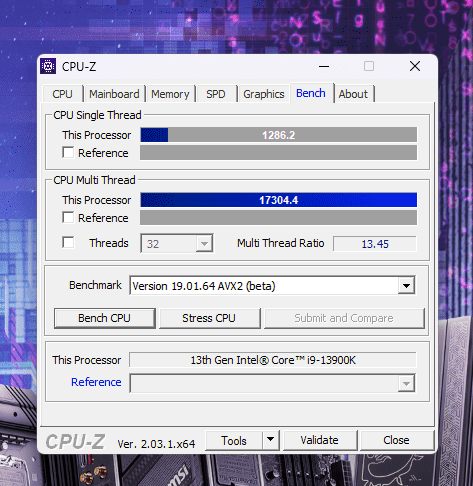
Task: Click the processor name i9-13900K field
Action: (x=273, y=360)
